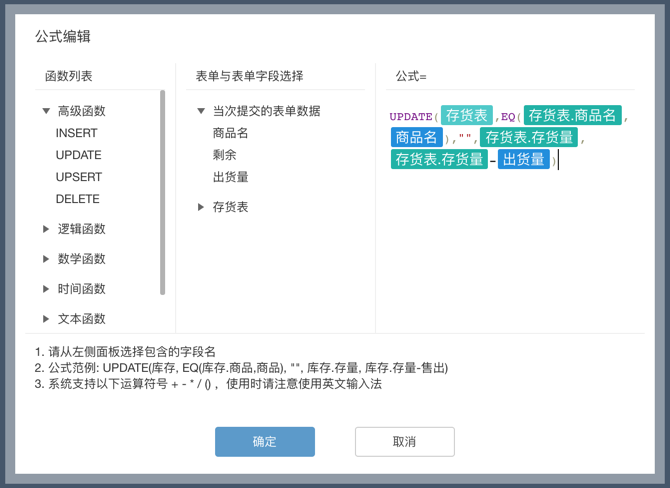The width and height of the screenshot is (670, 488).
Task: Click the 当次提交的表单数据 label
Action: (x=267, y=111)
